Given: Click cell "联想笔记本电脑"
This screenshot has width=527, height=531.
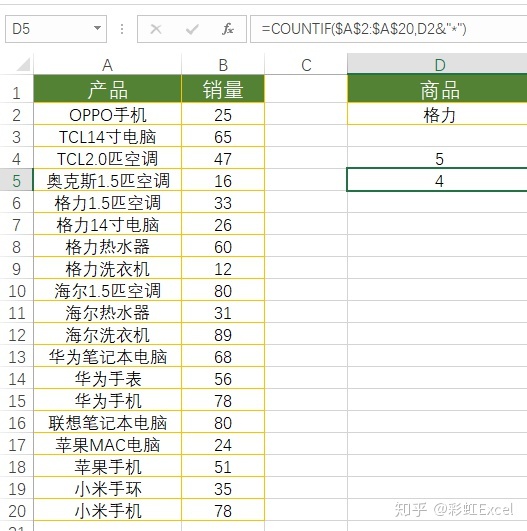Looking at the screenshot, I should 107,423.
